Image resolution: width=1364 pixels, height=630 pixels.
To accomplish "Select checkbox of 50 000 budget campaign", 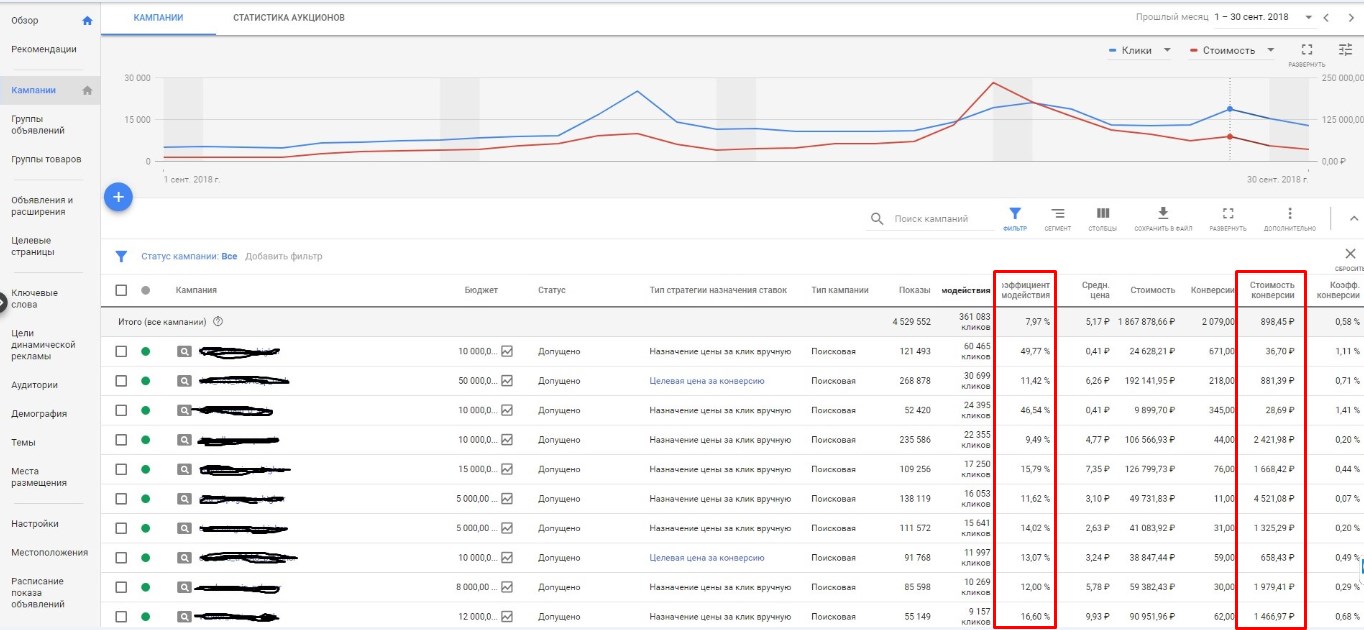I will point(121,381).
